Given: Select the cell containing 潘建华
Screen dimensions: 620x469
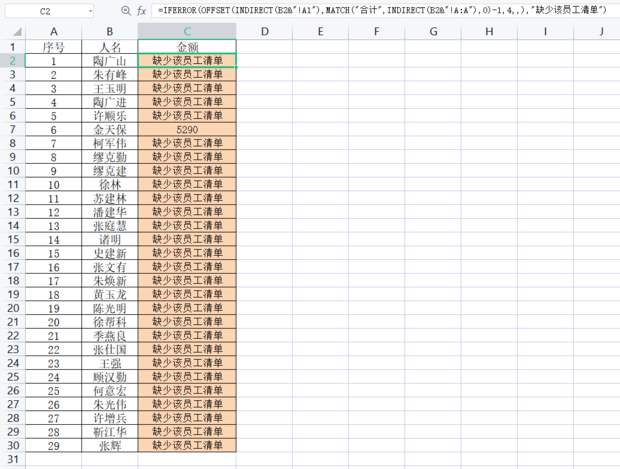Looking at the screenshot, I should [x=110, y=212].
